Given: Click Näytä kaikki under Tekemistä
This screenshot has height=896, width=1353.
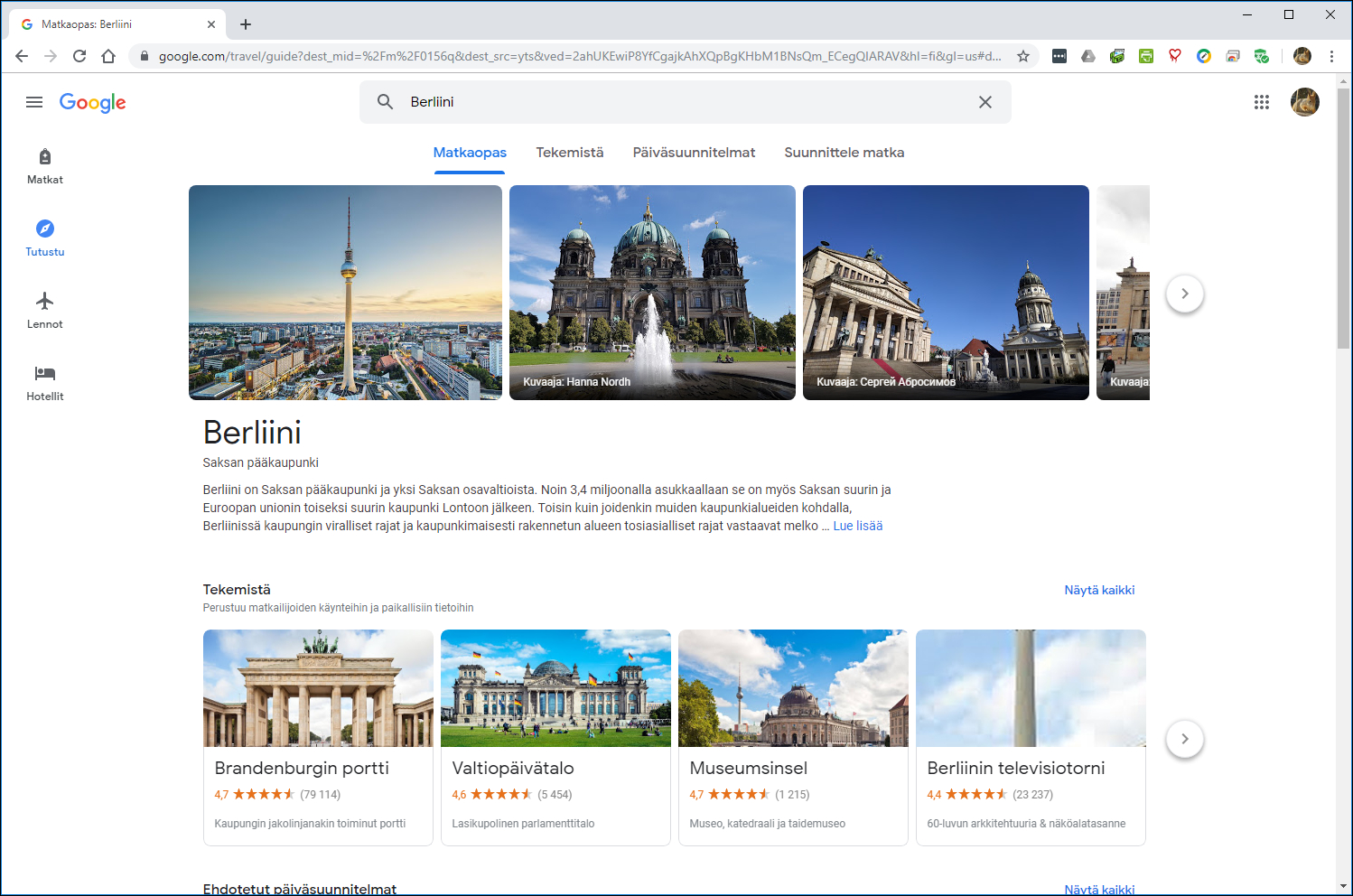Looking at the screenshot, I should 1099,589.
